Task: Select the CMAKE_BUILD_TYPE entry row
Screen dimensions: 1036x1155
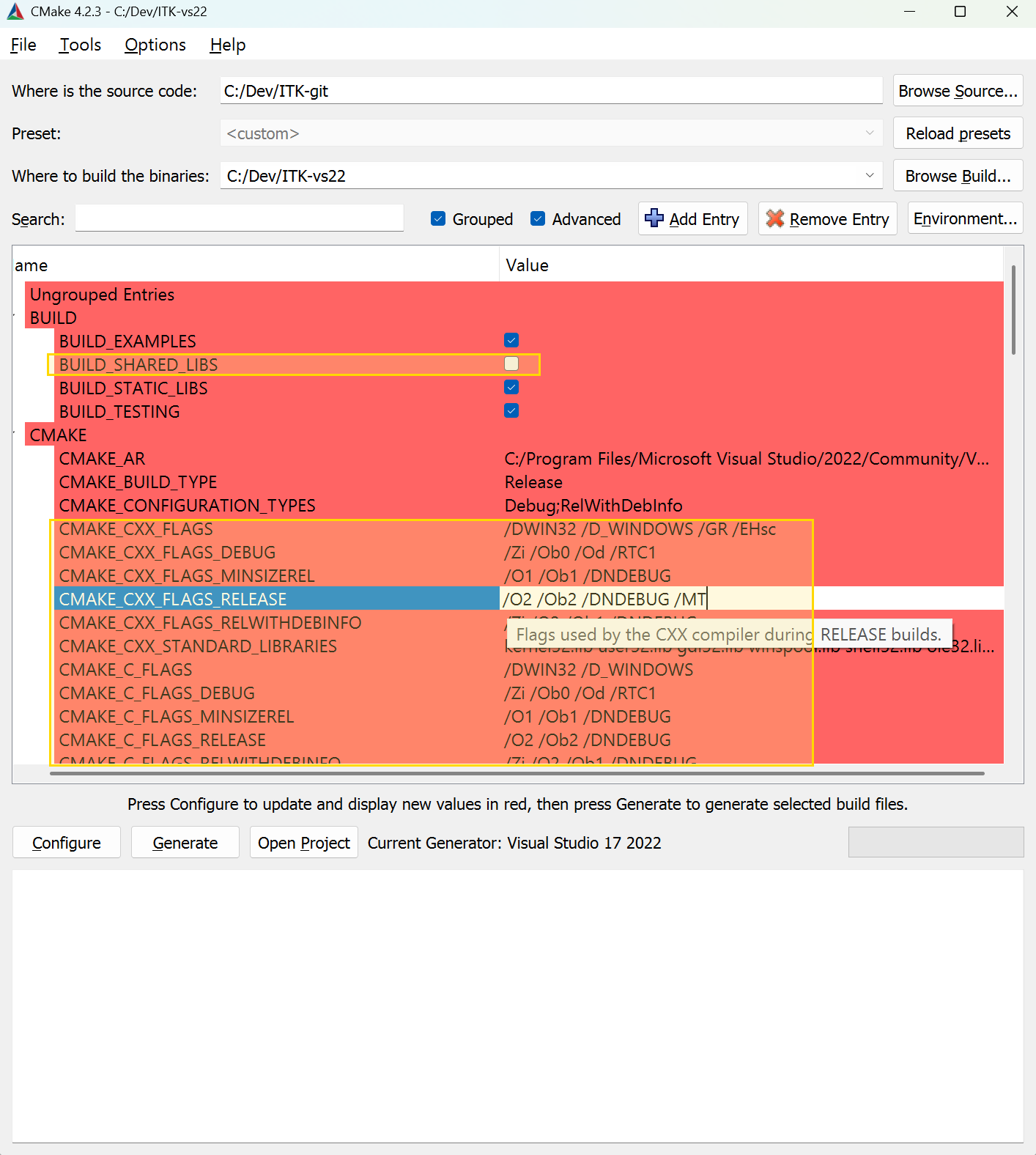Action: (x=138, y=482)
